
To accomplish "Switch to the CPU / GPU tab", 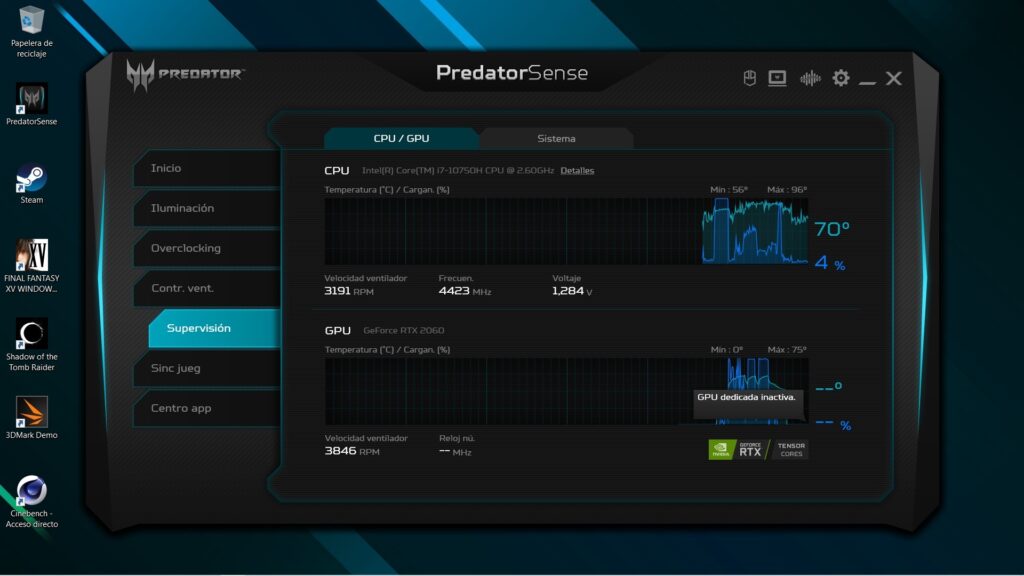I will (x=401, y=138).
